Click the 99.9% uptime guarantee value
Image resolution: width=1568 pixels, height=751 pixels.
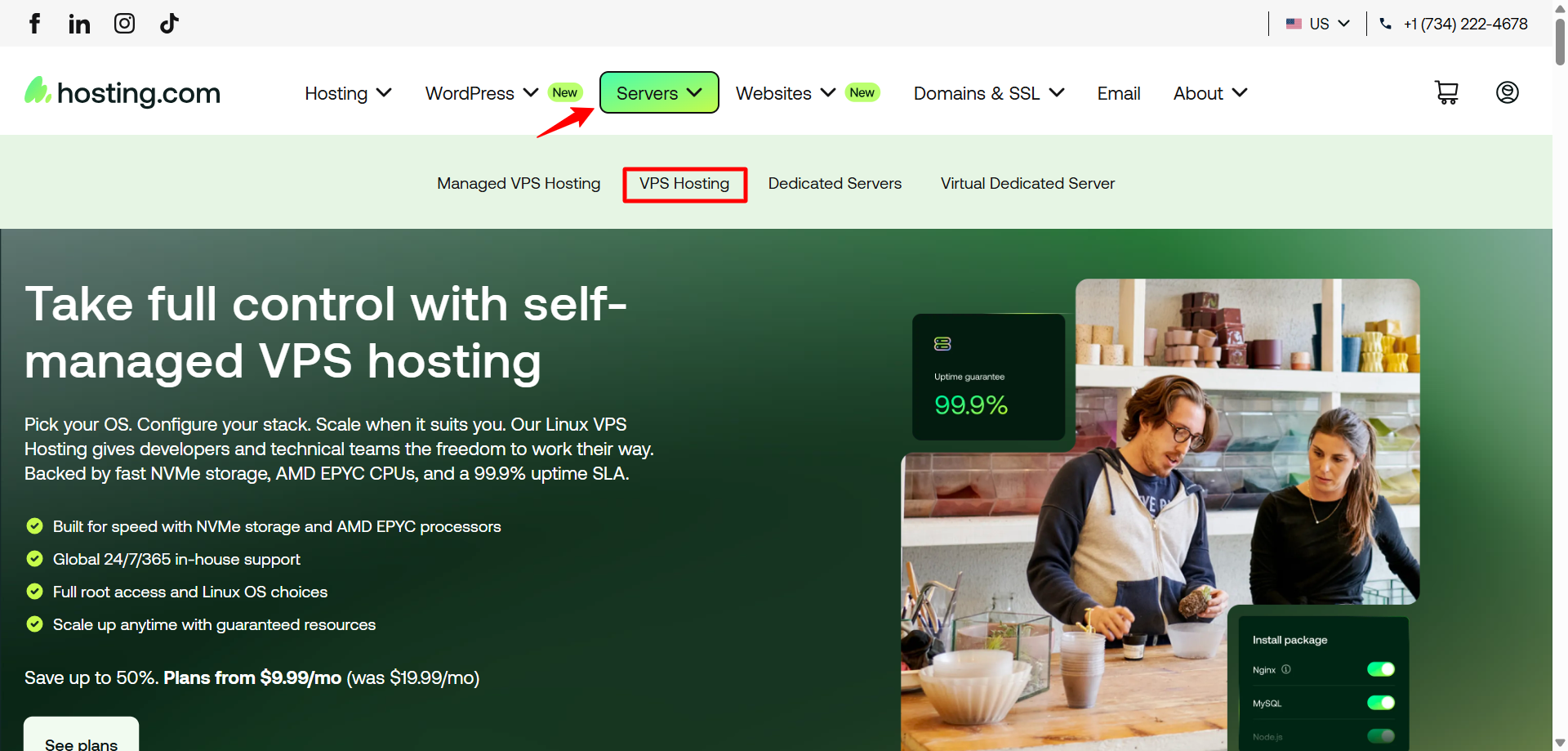[971, 405]
